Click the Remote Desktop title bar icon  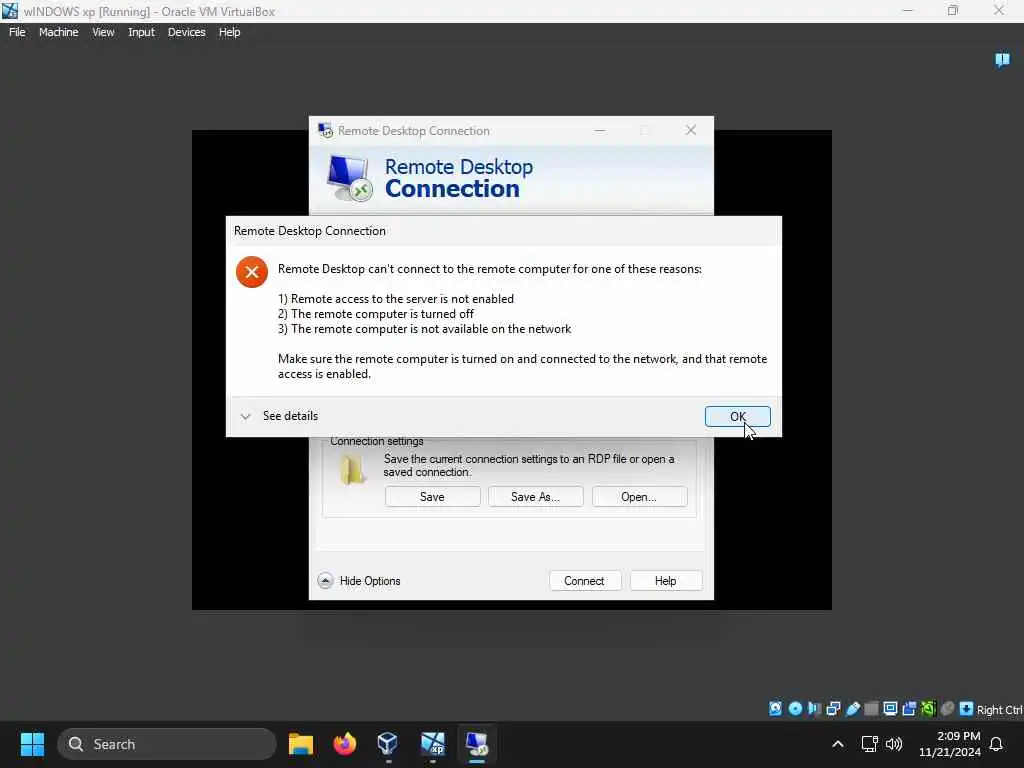pos(325,130)
